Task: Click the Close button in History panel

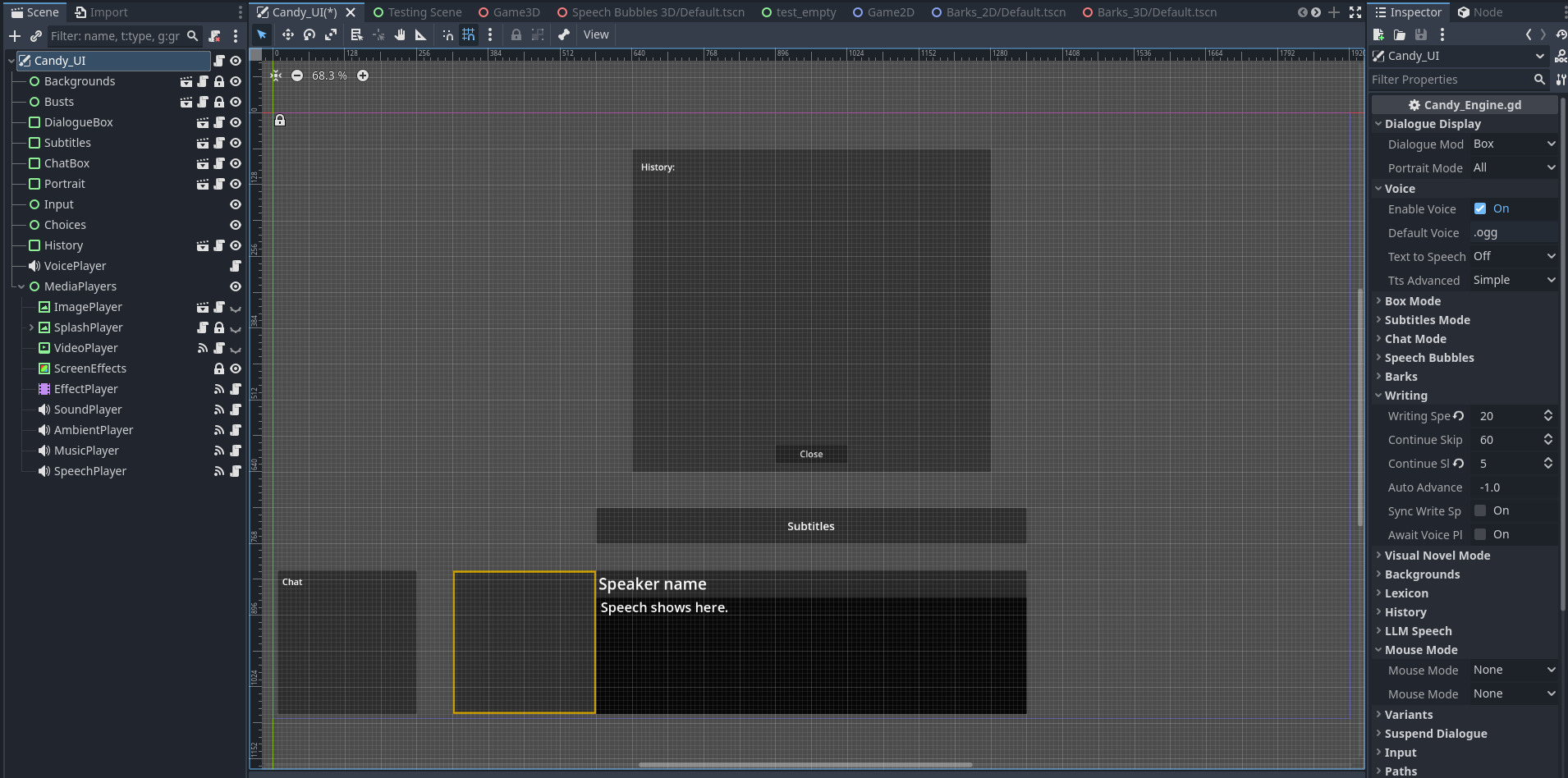Action: (x=811, y=454)
